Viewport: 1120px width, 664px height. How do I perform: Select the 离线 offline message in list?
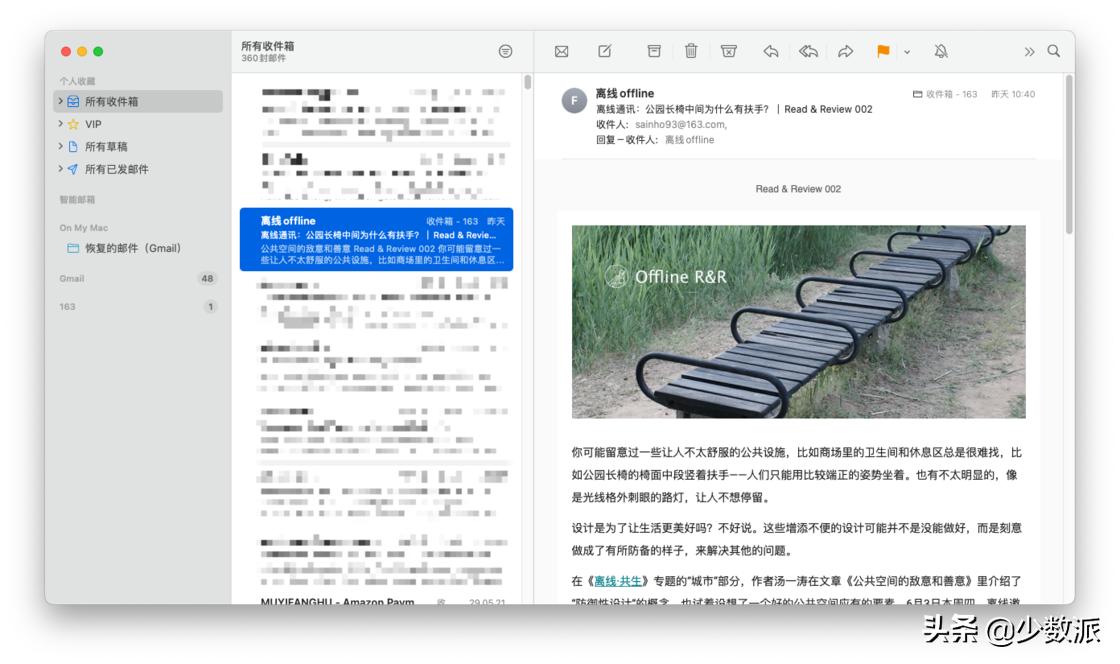[x=376, y=239]
